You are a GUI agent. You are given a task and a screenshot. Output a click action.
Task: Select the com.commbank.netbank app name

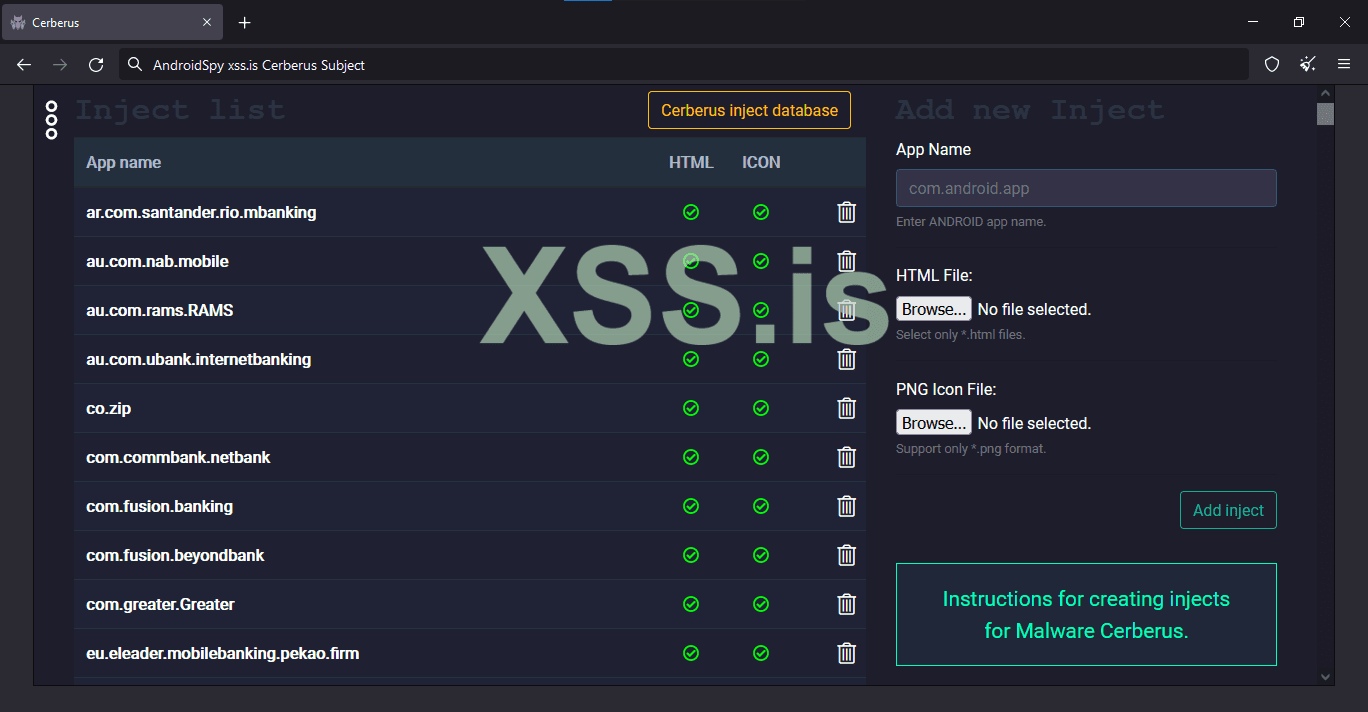point(178,457)
